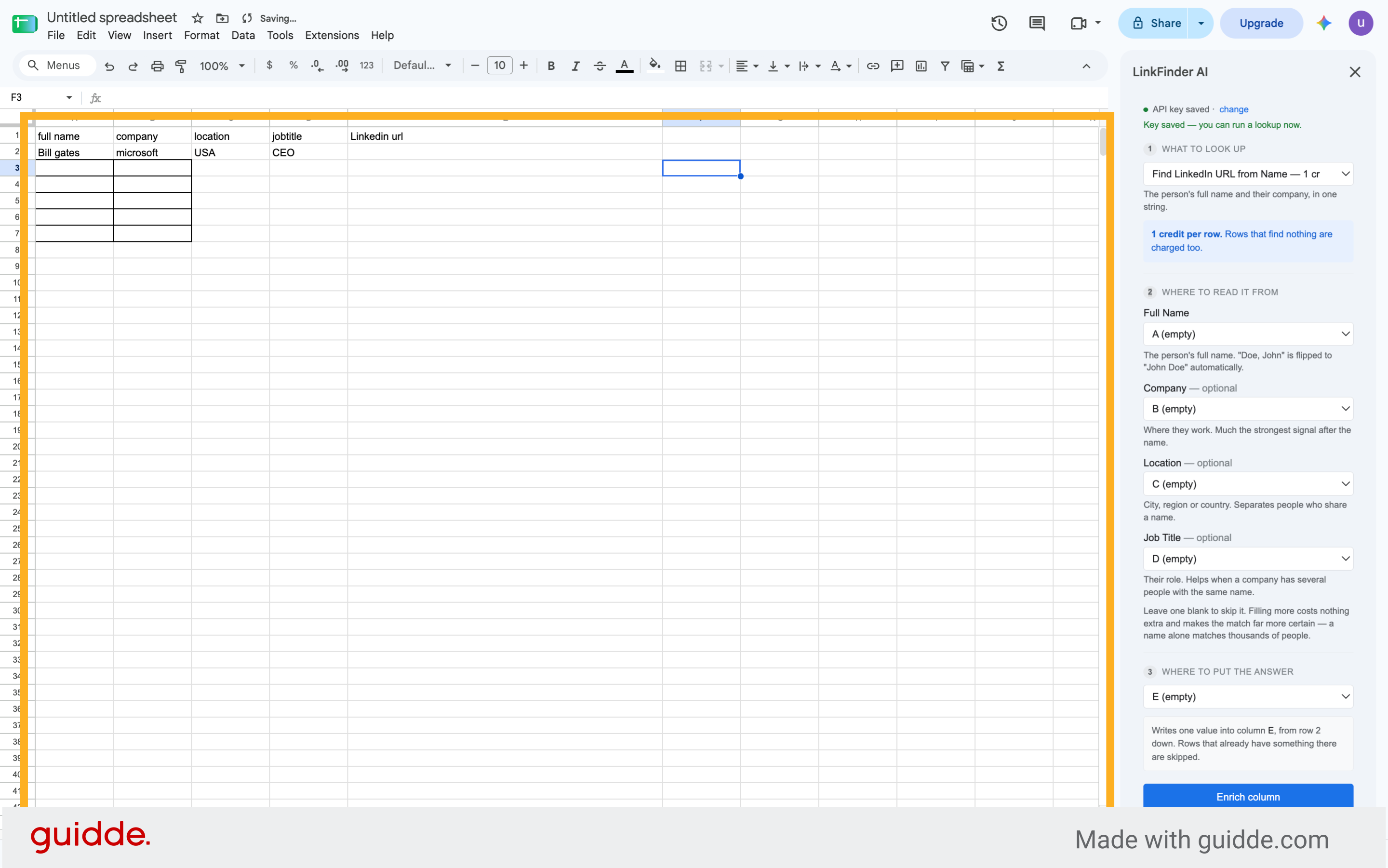Viewport: 1388px width, 868px height.
Task: Close the LinkFinder AI panel
Action: click(1355, 72)
